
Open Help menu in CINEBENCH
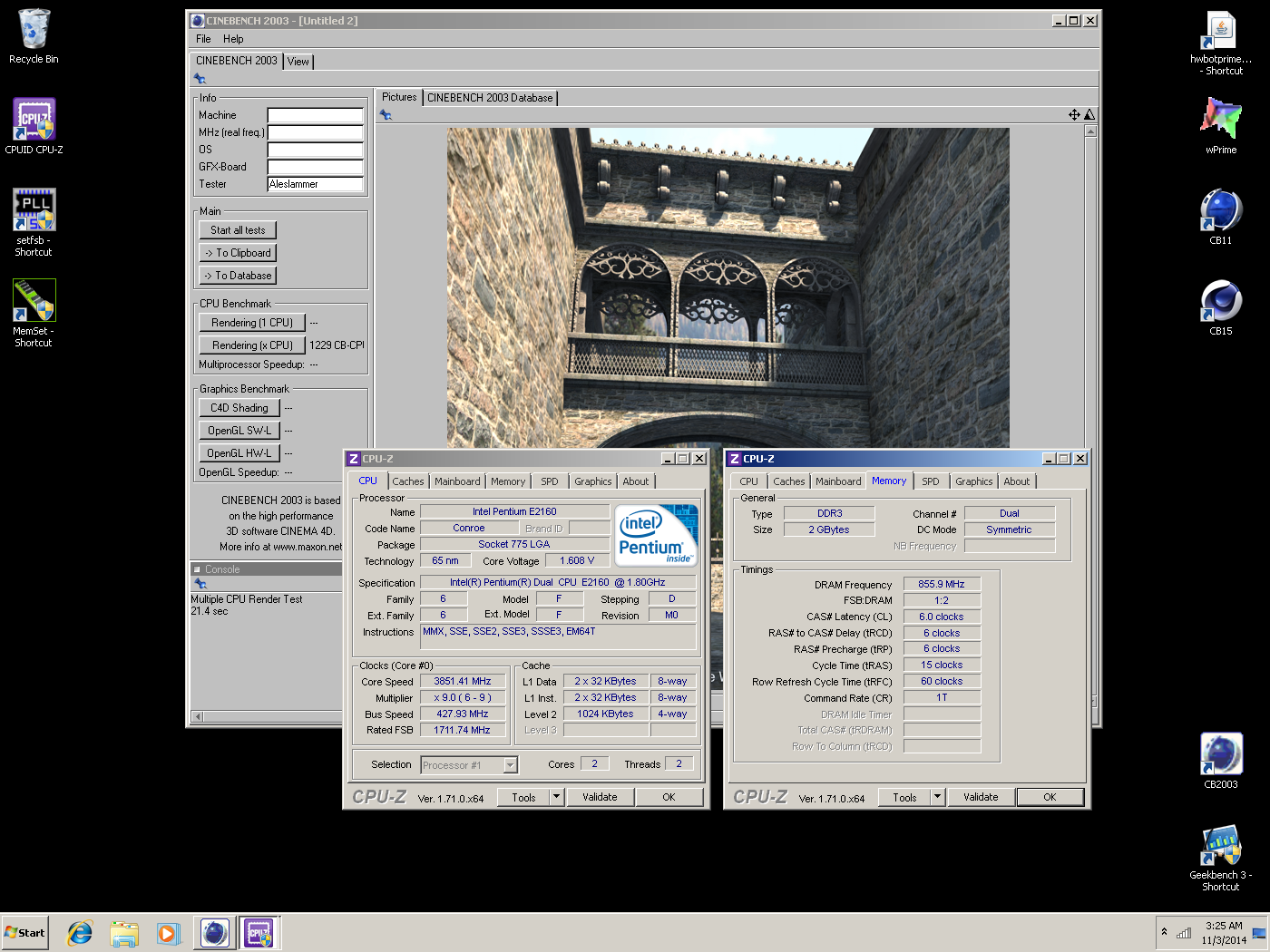[x=233, y=39]
